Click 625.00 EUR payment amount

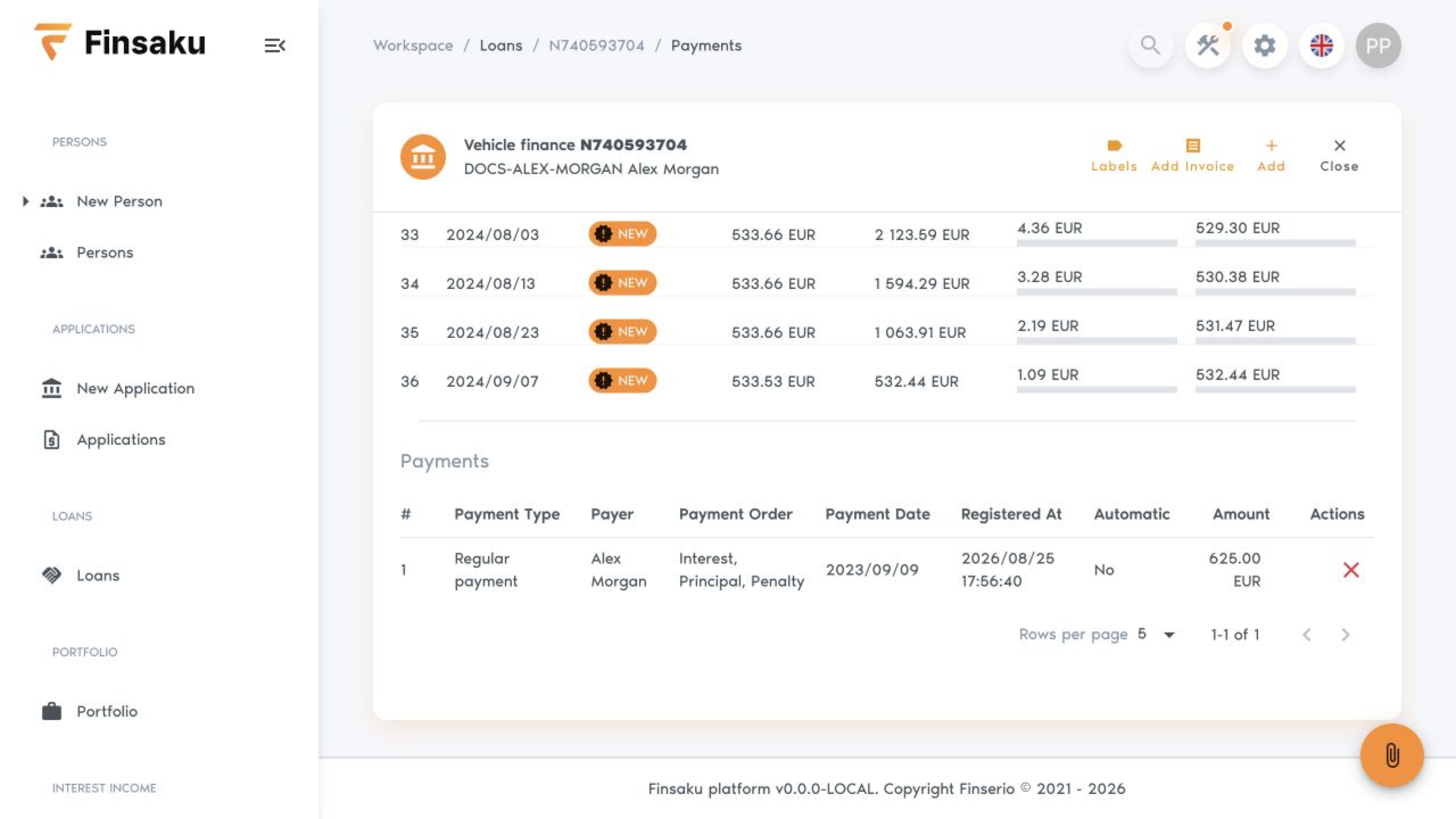(1235, 570)
